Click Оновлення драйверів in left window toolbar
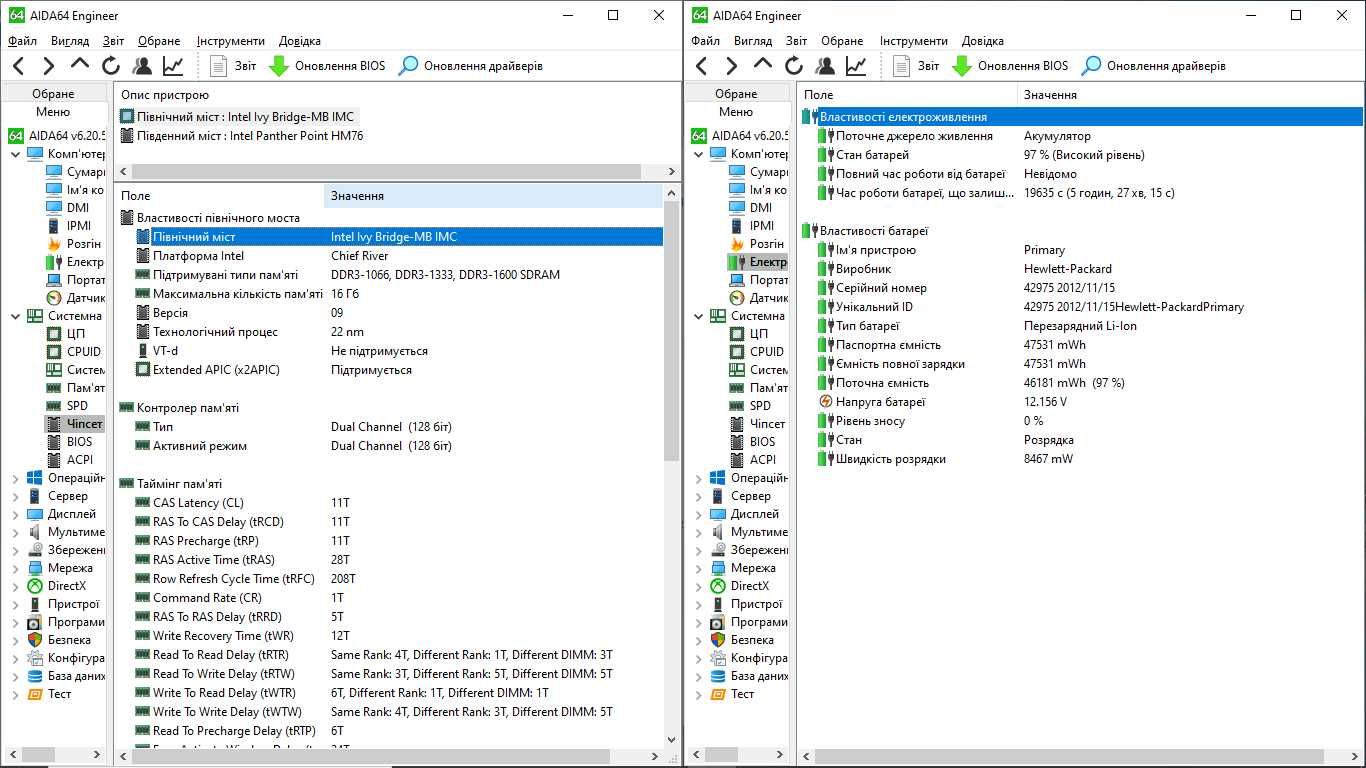 (x=470, y=66)
